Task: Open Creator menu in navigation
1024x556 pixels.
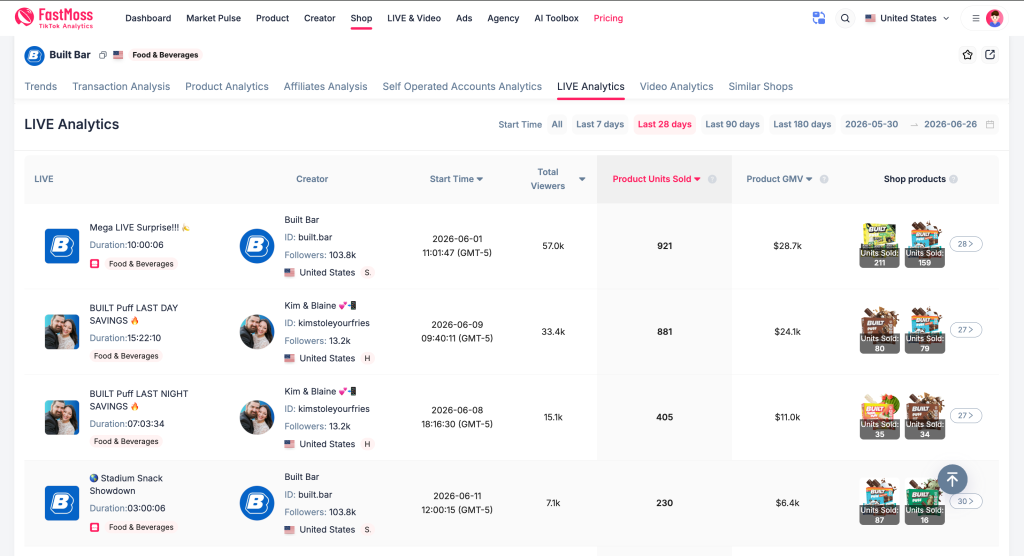Action: point(319,18)
